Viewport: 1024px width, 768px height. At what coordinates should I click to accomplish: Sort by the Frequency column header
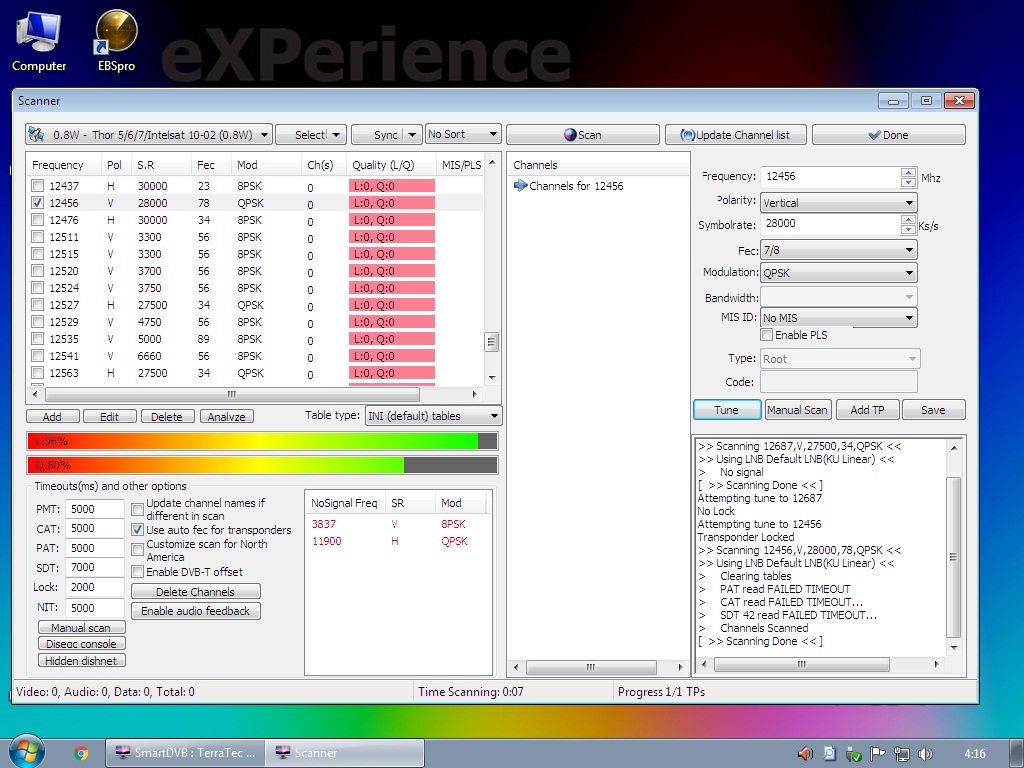click(x=64, y=165)
